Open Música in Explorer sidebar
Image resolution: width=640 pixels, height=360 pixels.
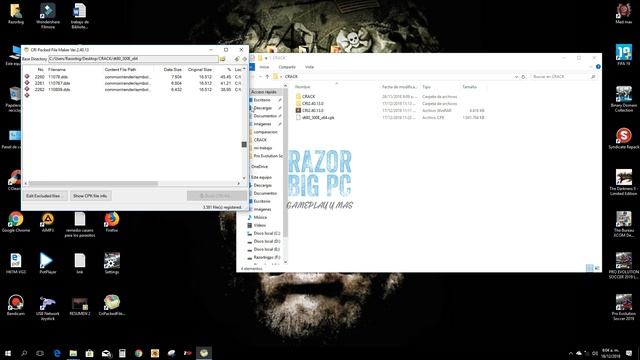[x=260, y=218]
